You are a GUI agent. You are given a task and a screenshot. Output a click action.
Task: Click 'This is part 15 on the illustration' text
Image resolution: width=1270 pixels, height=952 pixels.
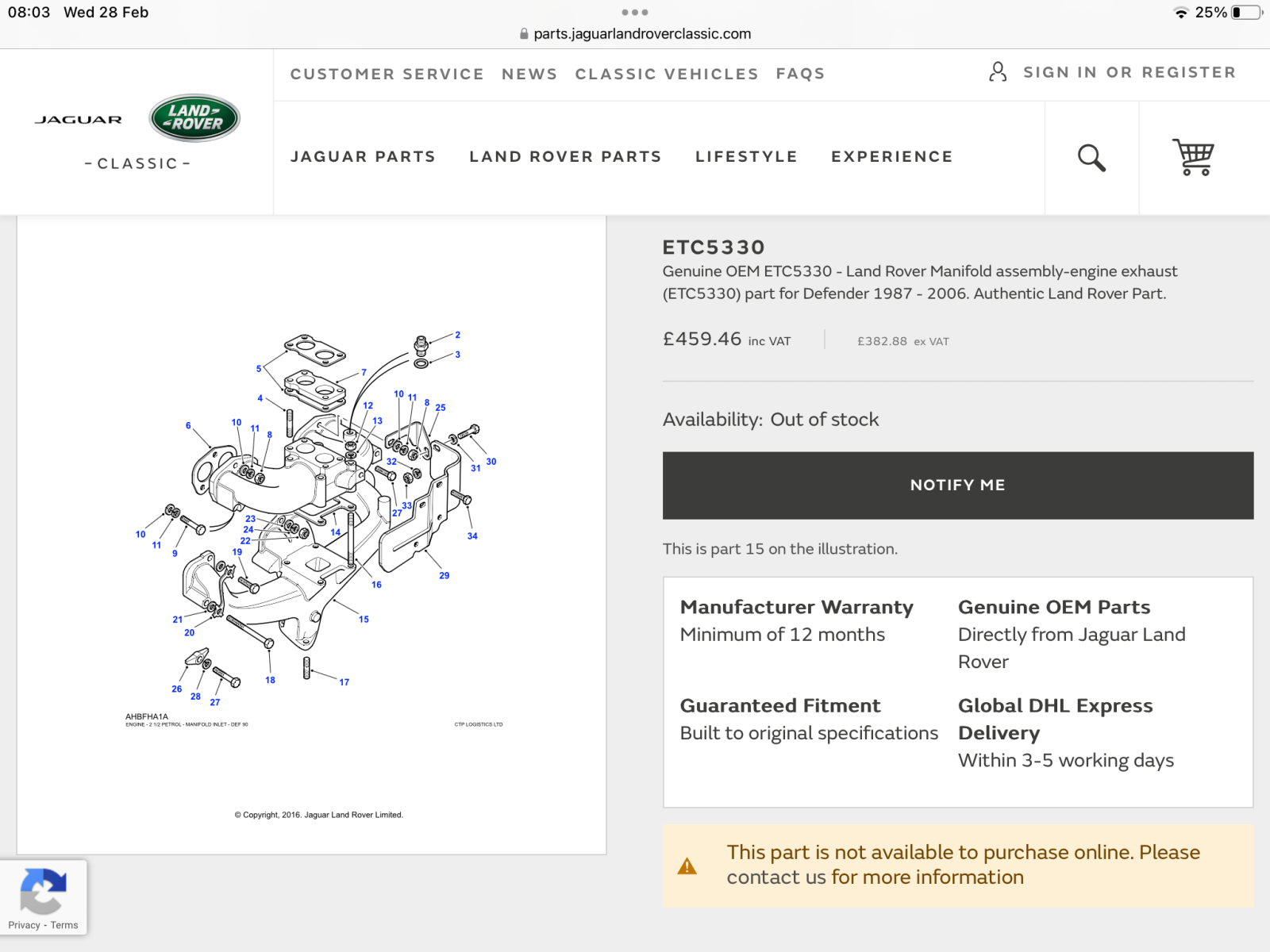[x=780, y=549]
